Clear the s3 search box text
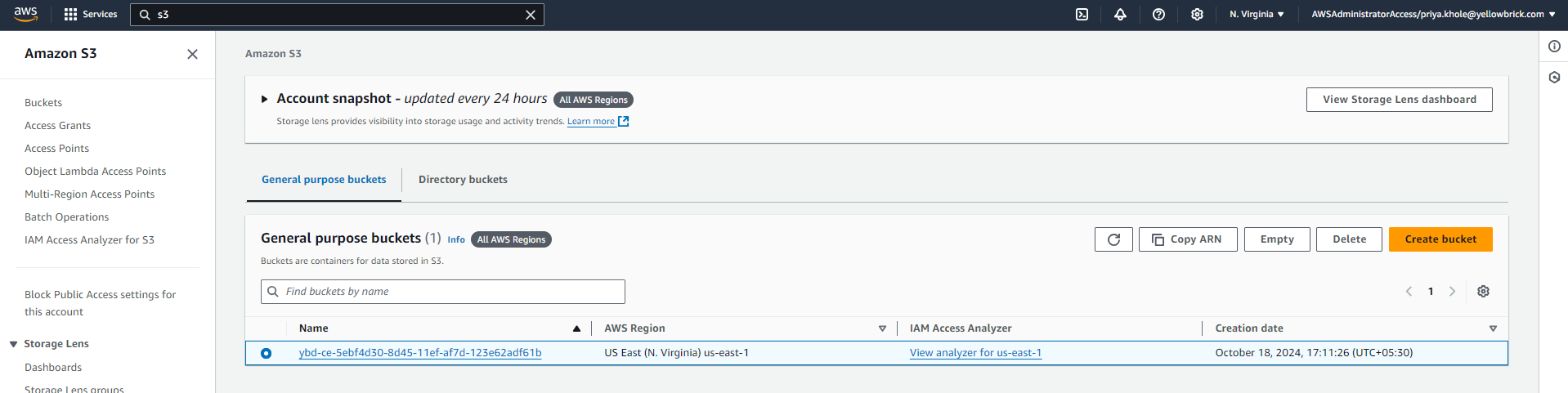1568x393 pixels. tap(531, 15)
